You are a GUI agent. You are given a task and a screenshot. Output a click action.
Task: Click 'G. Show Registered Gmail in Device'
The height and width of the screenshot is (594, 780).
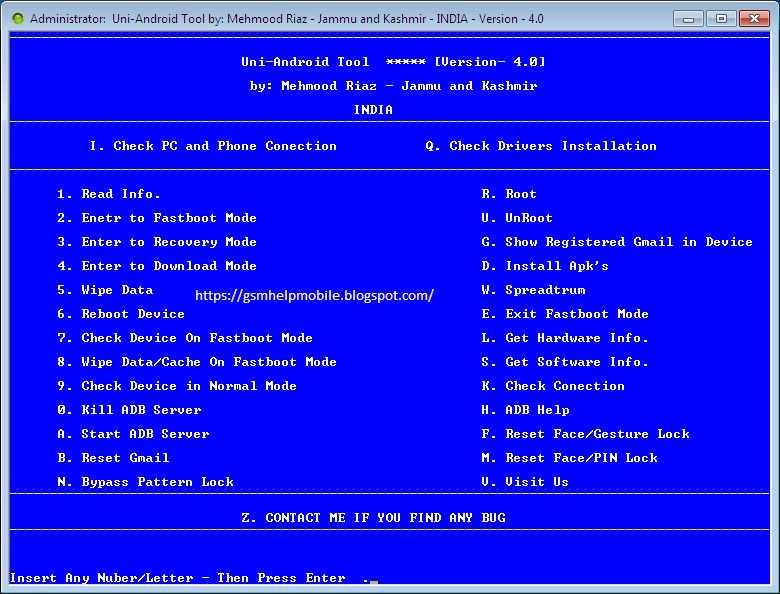click(617, 242)
